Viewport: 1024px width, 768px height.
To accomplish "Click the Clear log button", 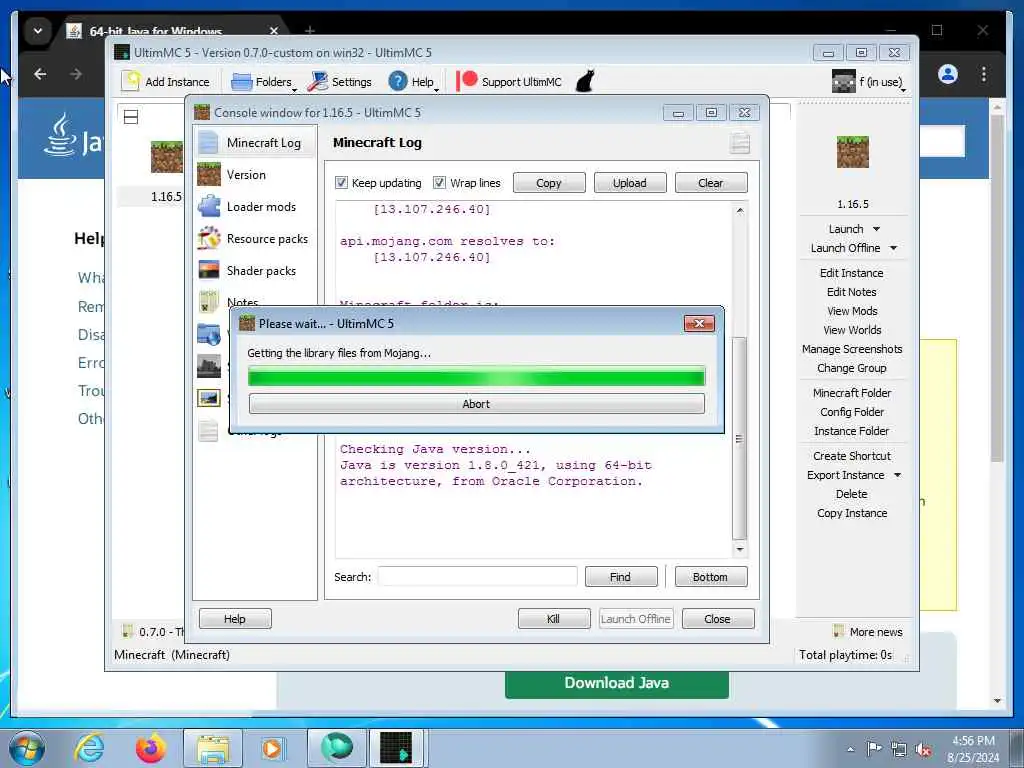I will click(x=711, y=183).
